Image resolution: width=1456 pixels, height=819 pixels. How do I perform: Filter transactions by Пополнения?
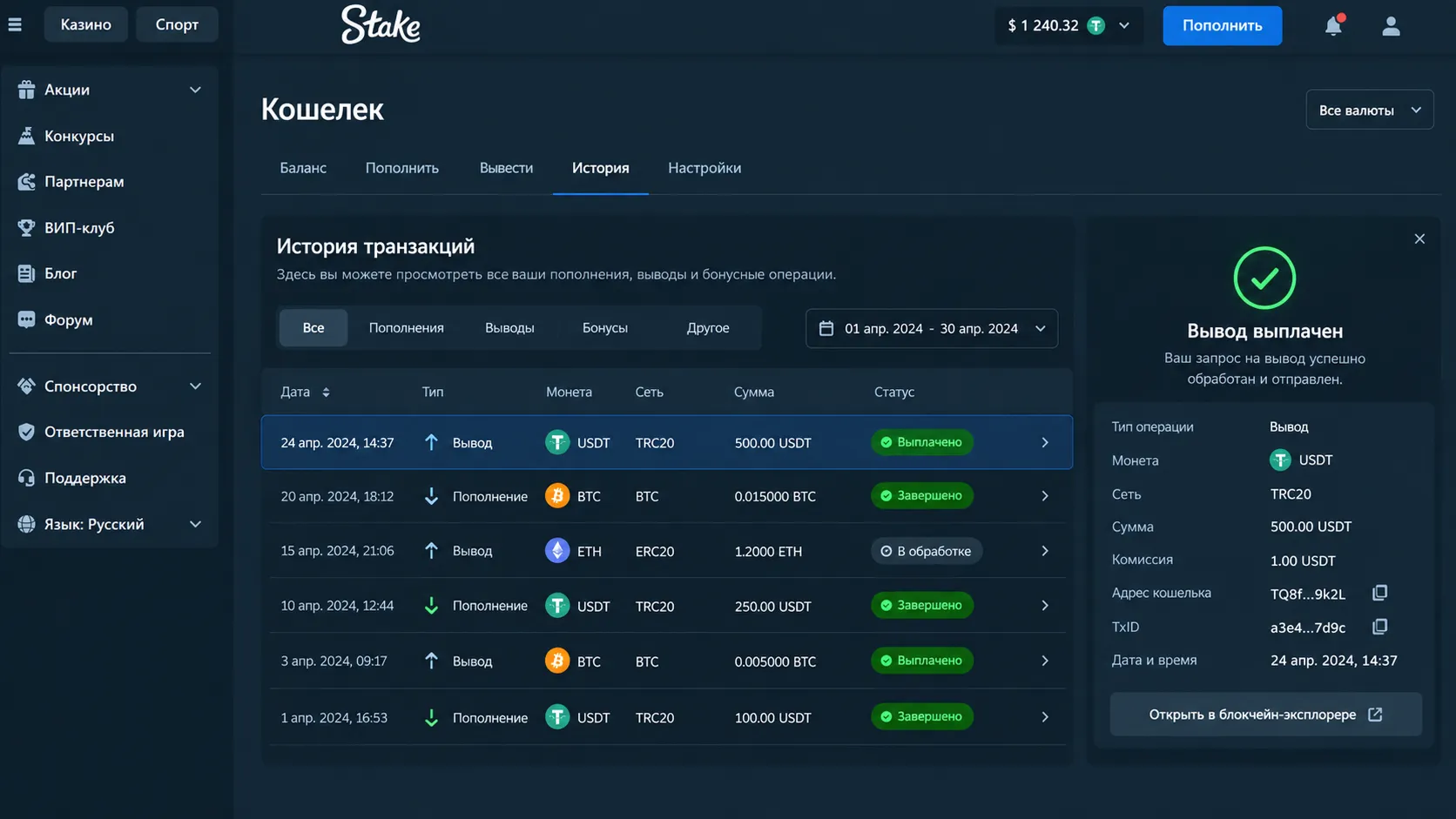click(407, 328)
